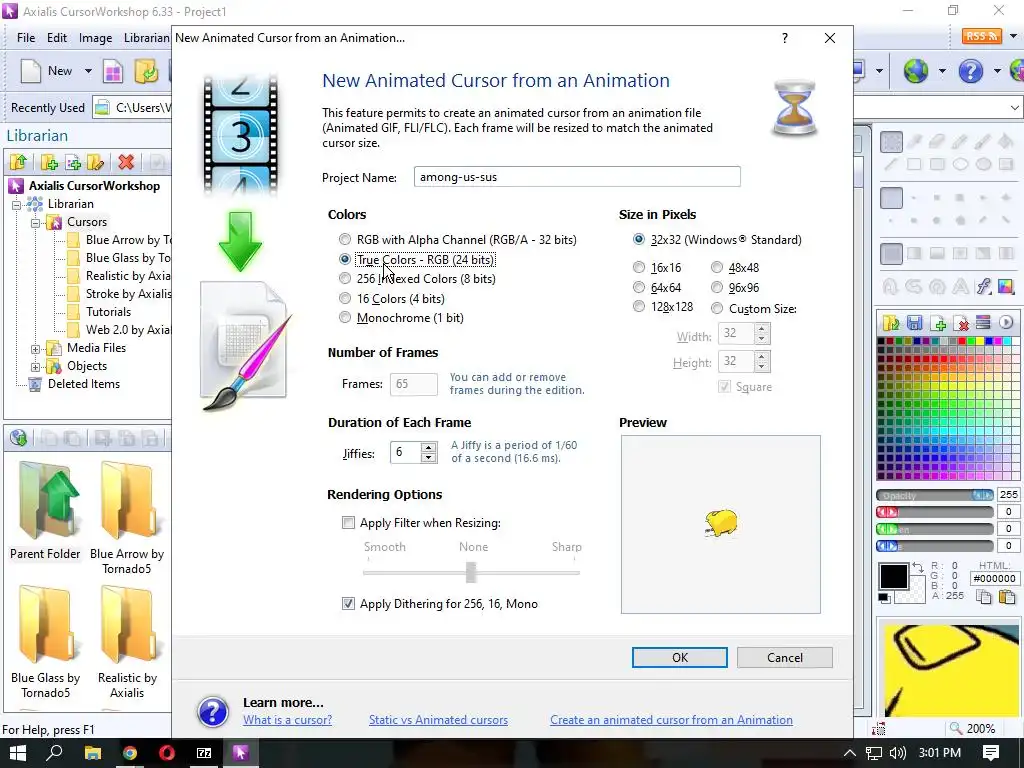Open Static vs Animated cursors link

point(438,720)
